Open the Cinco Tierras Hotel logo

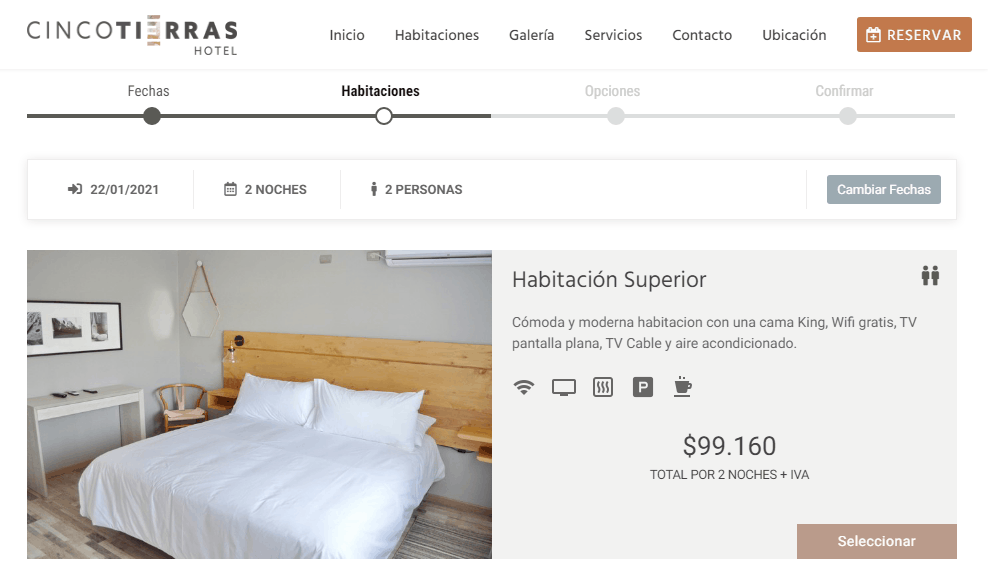tap(132, 37)
